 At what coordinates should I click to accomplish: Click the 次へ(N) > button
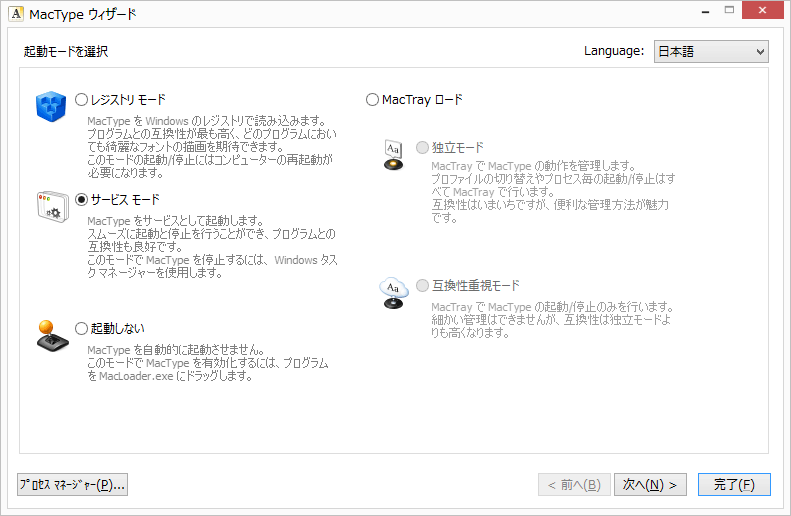coord(650,485)
